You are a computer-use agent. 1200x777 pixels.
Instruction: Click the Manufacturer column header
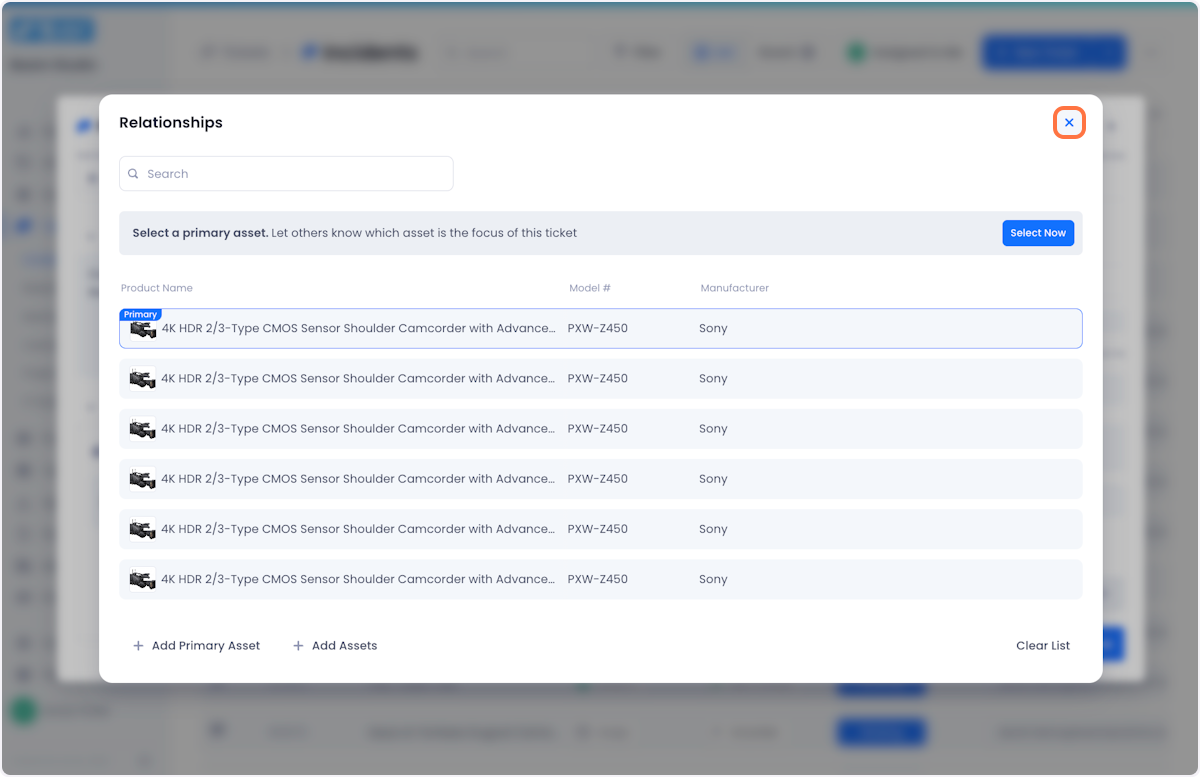[735, 288]
